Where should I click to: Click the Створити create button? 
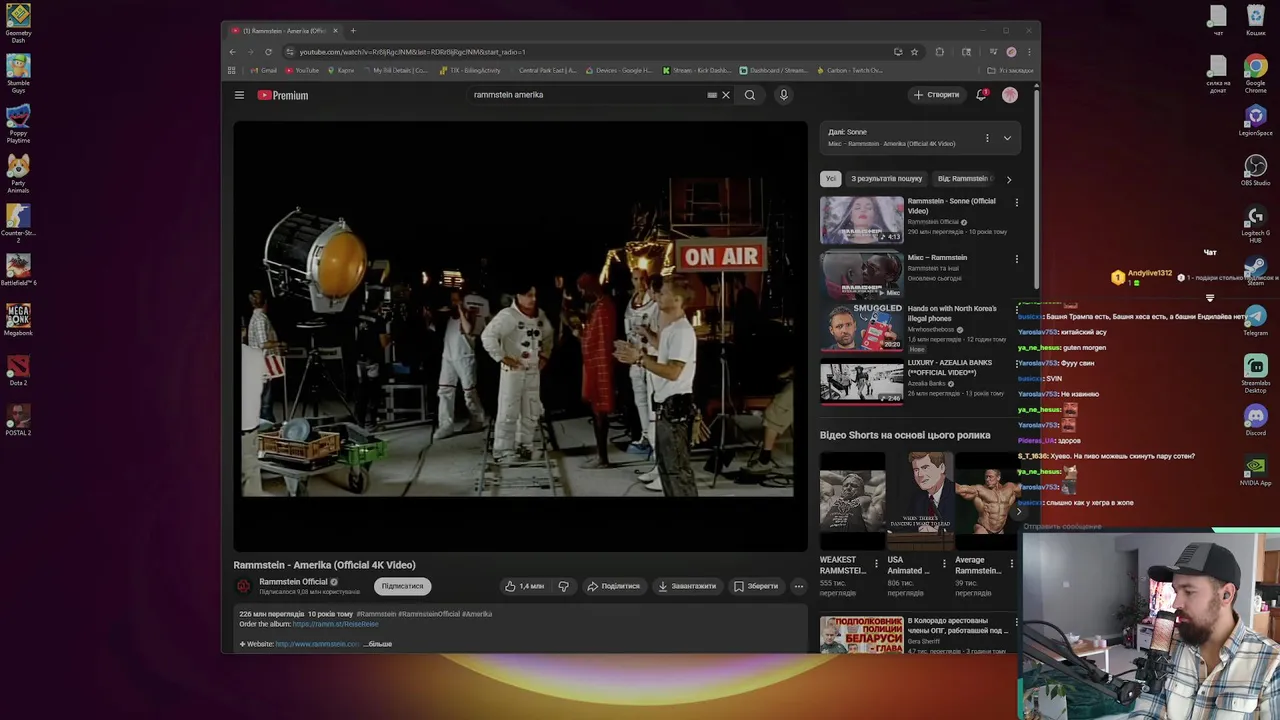(937, 95)
